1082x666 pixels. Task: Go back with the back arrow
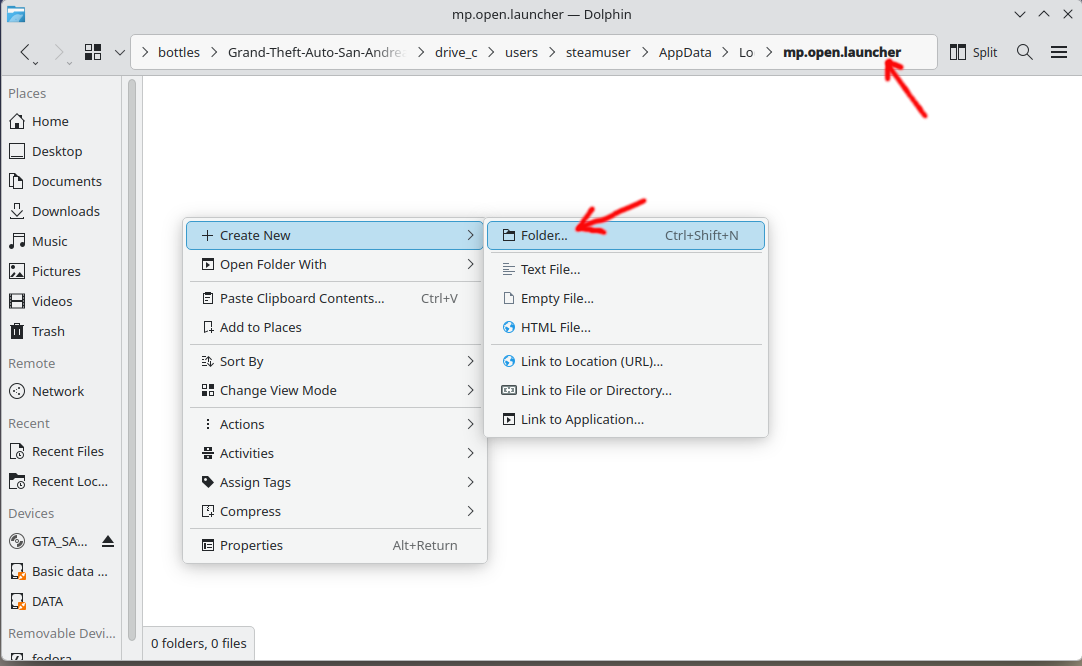click(26, 52)
